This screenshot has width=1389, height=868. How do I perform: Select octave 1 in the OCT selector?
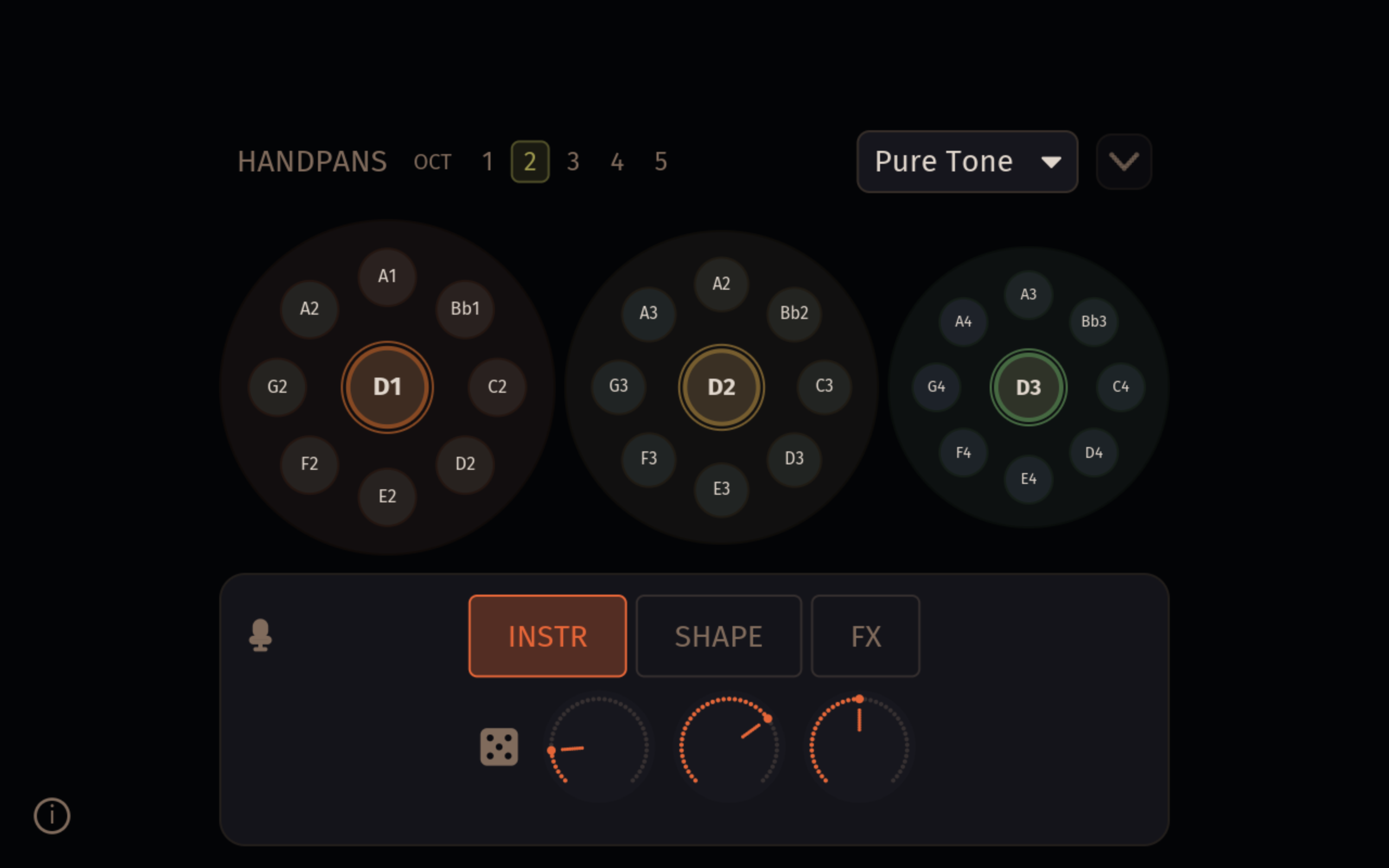click(487, 161)
